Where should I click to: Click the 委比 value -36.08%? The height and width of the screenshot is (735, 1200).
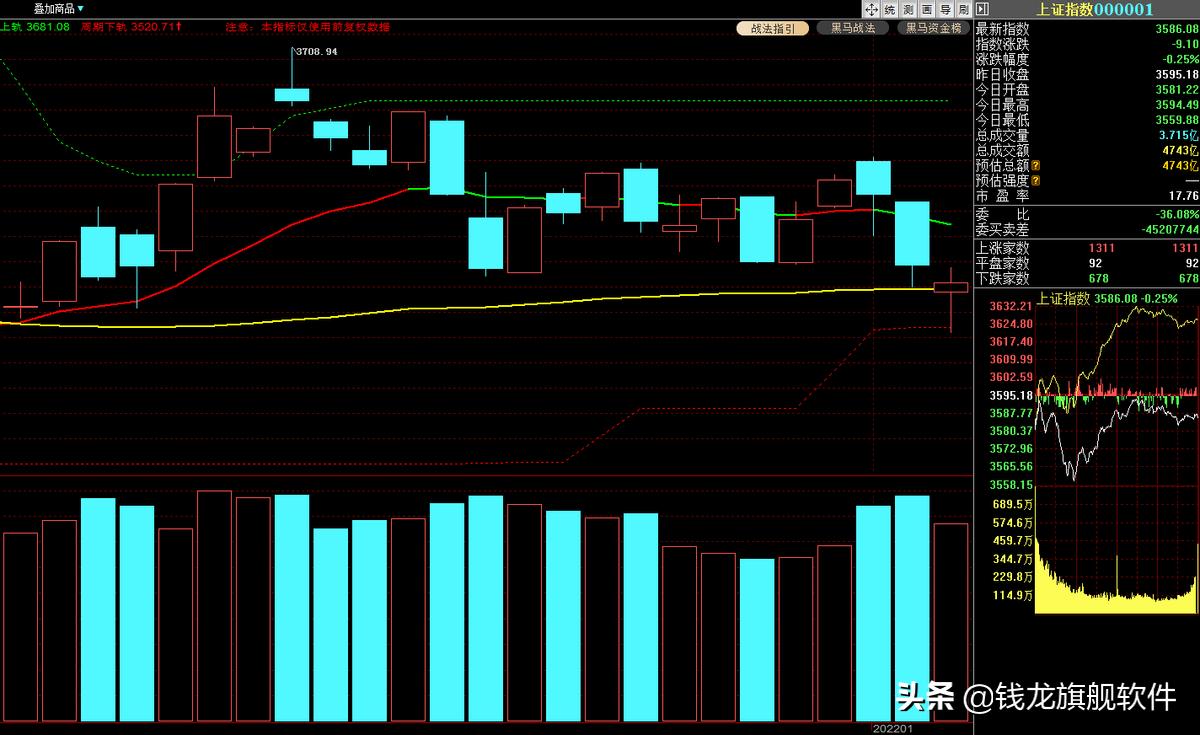tap(1179, 213)
